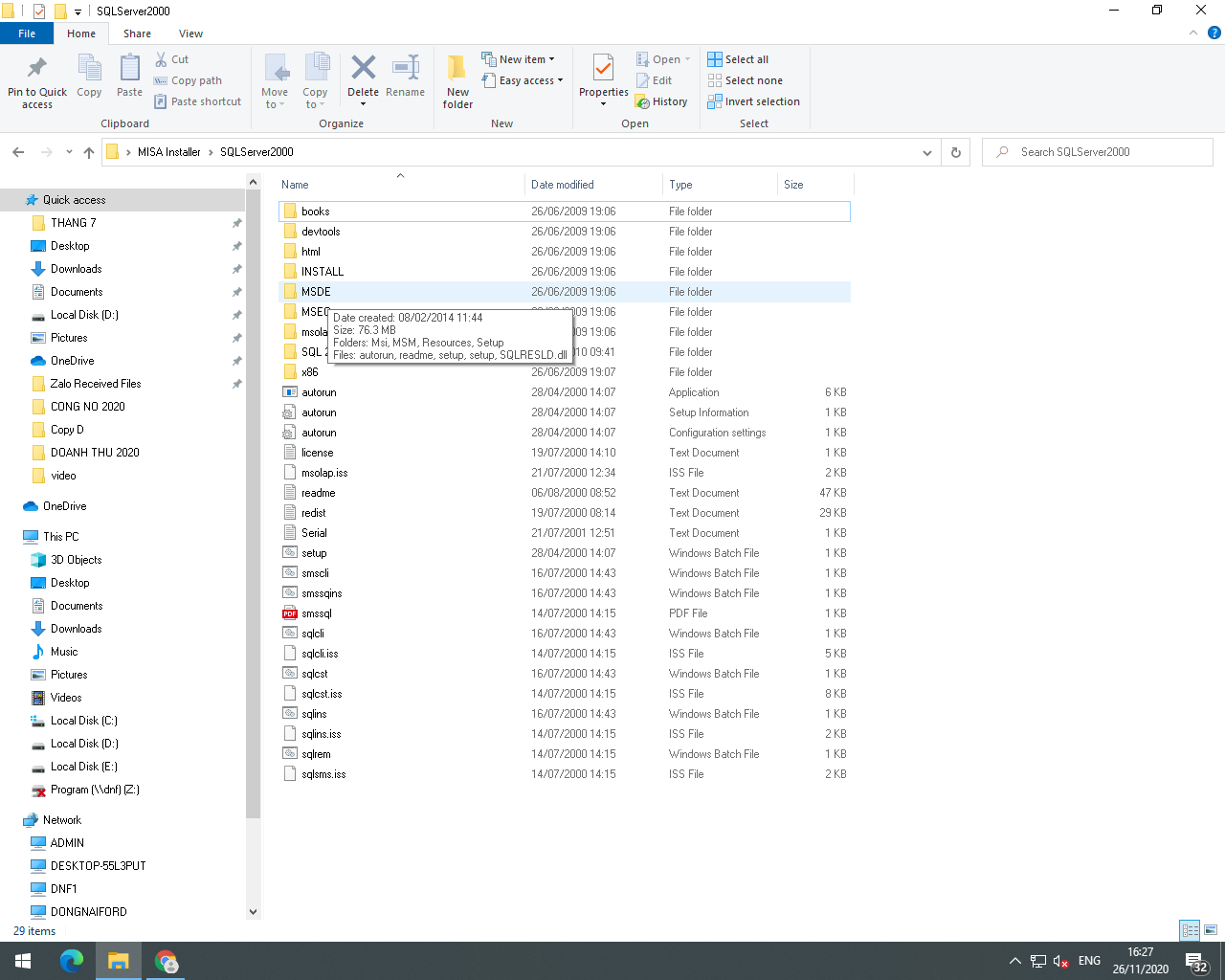Switch to the Share ribbon tab

coord(137,33)
